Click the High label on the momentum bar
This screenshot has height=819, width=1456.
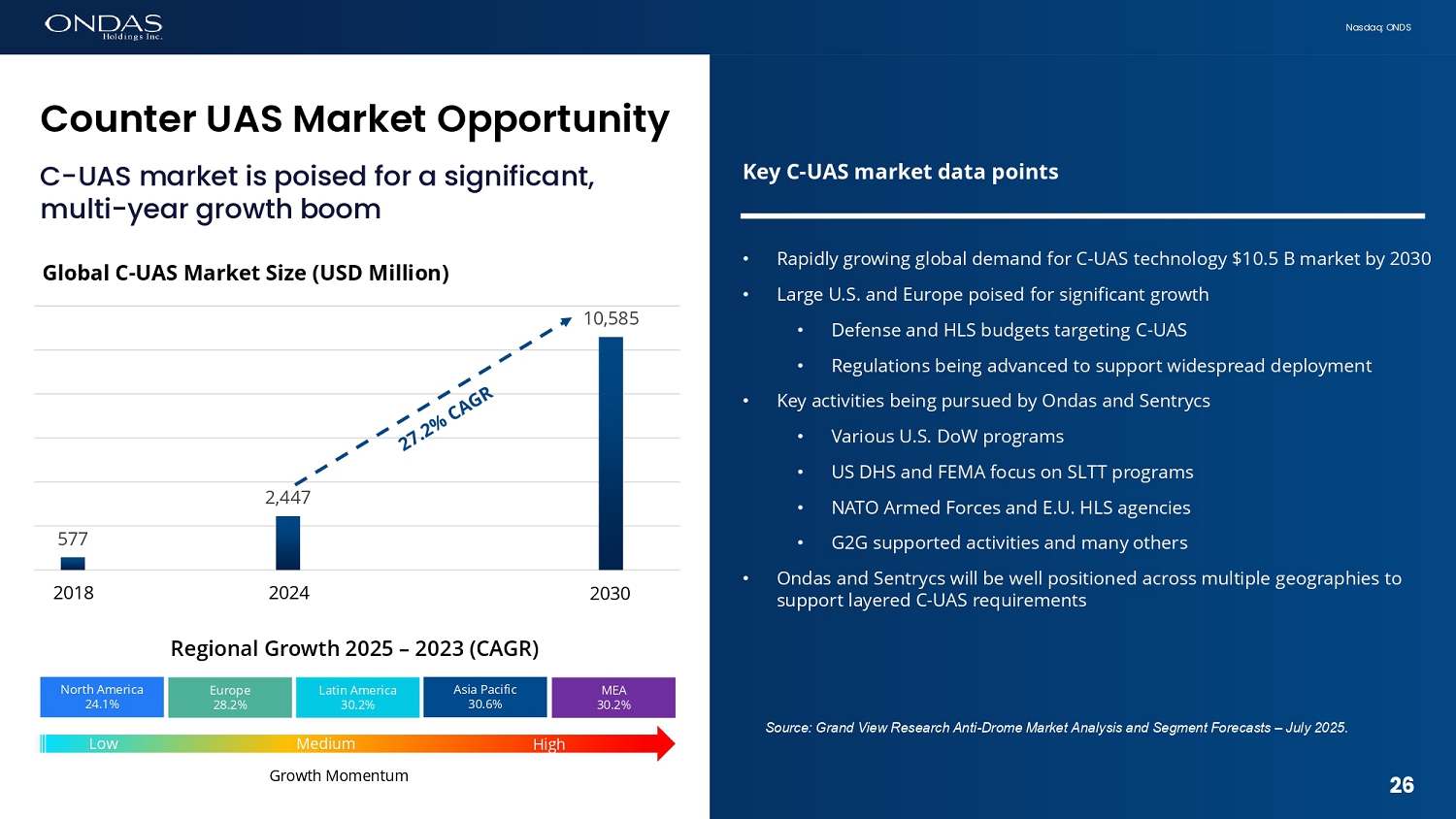[x=548, y=743]
